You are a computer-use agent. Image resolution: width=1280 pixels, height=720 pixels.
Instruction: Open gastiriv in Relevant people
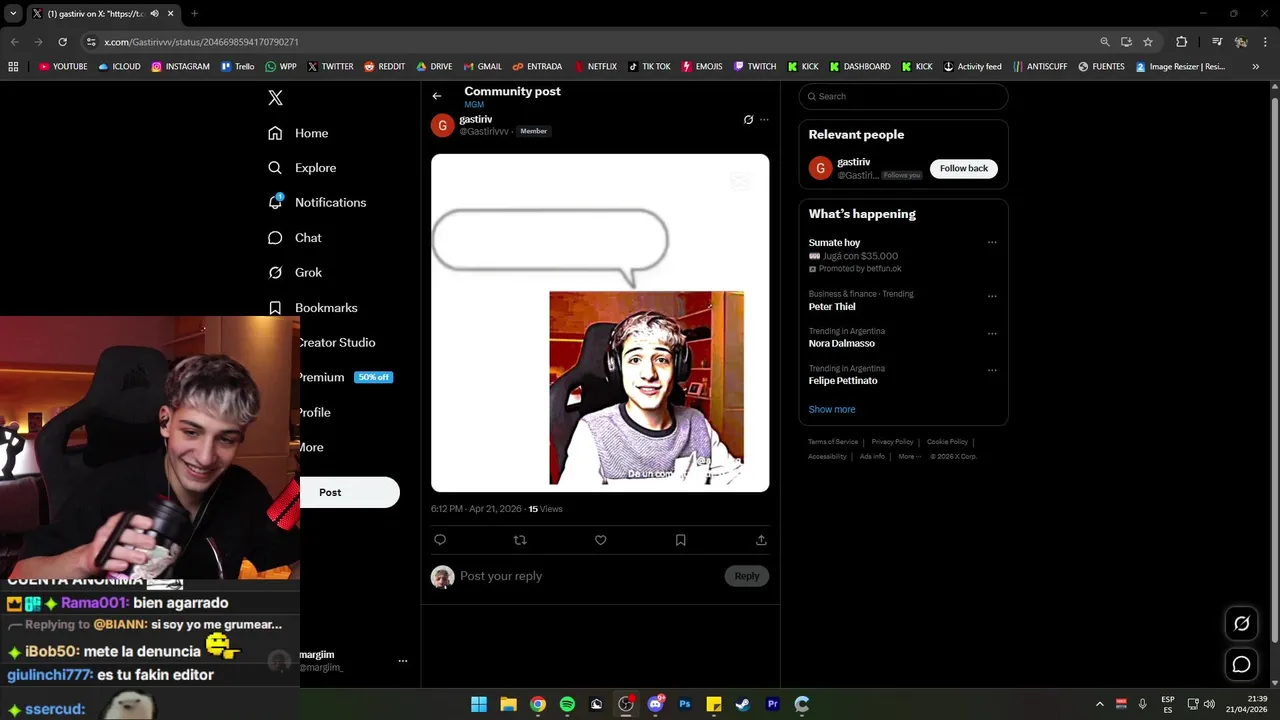[x=854, y=162]
